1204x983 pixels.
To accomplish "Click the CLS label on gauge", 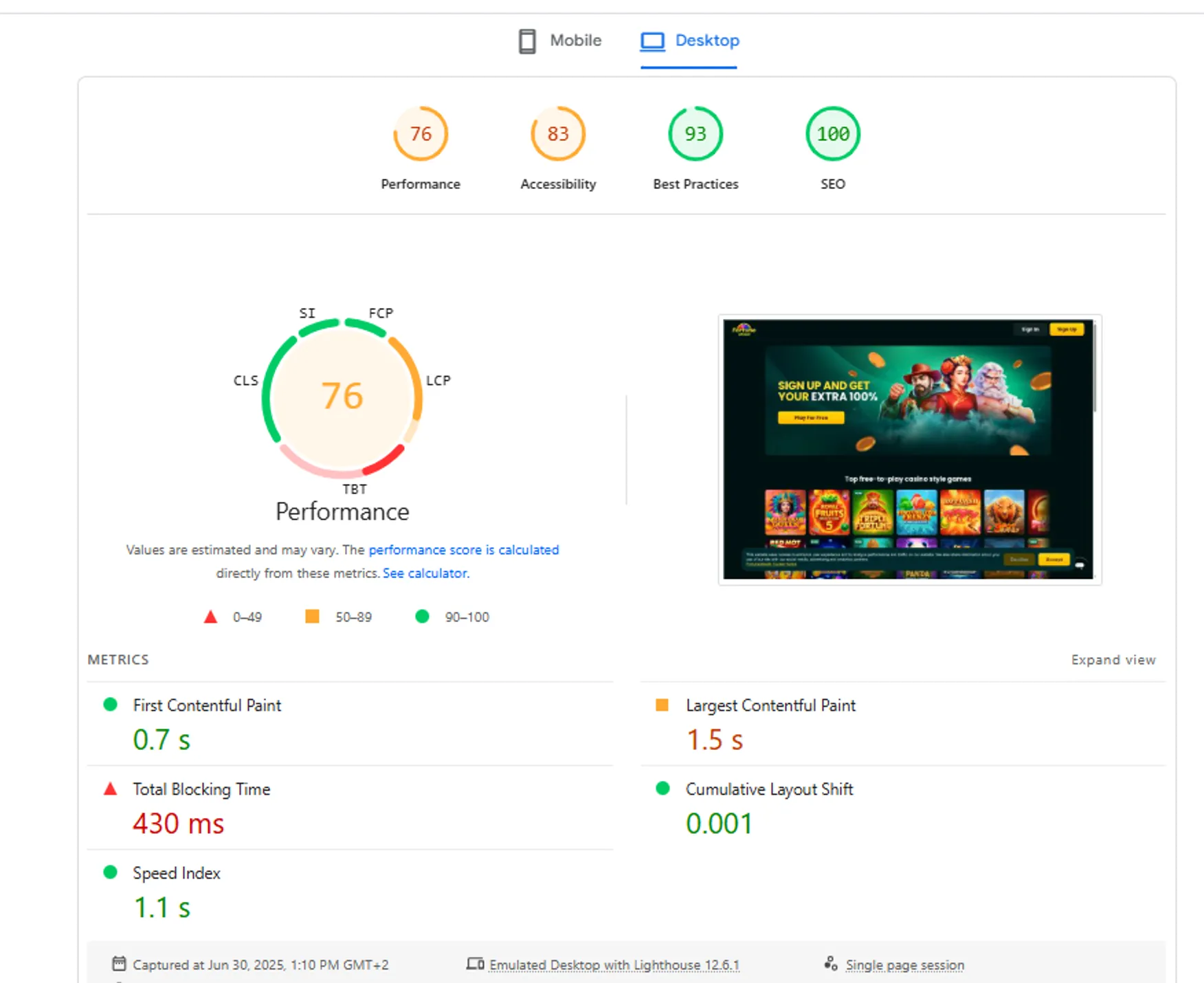I will tap(246, 380).
